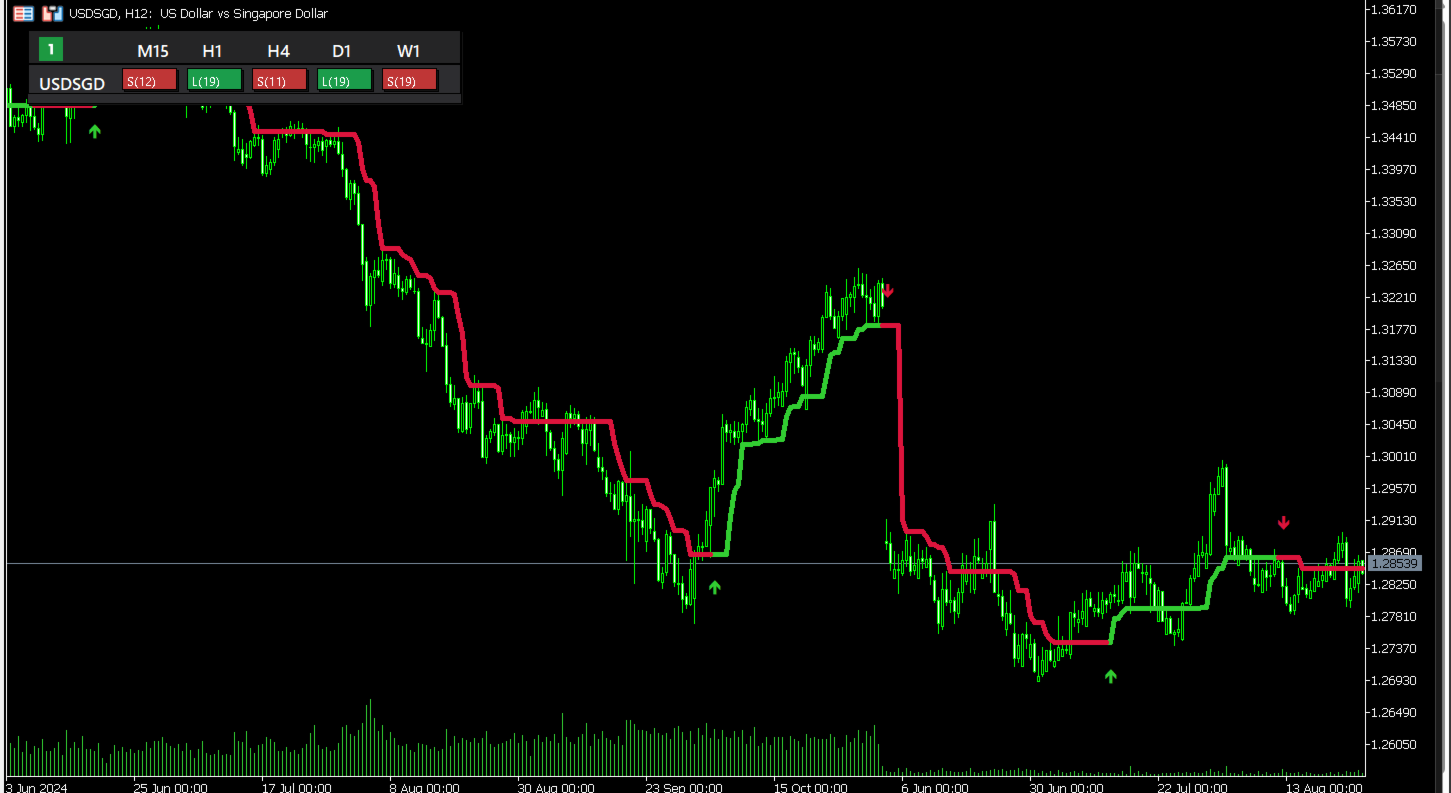The image size is (1451, 793).
Task: Click the green '1' panel page button
Action: 50,48
